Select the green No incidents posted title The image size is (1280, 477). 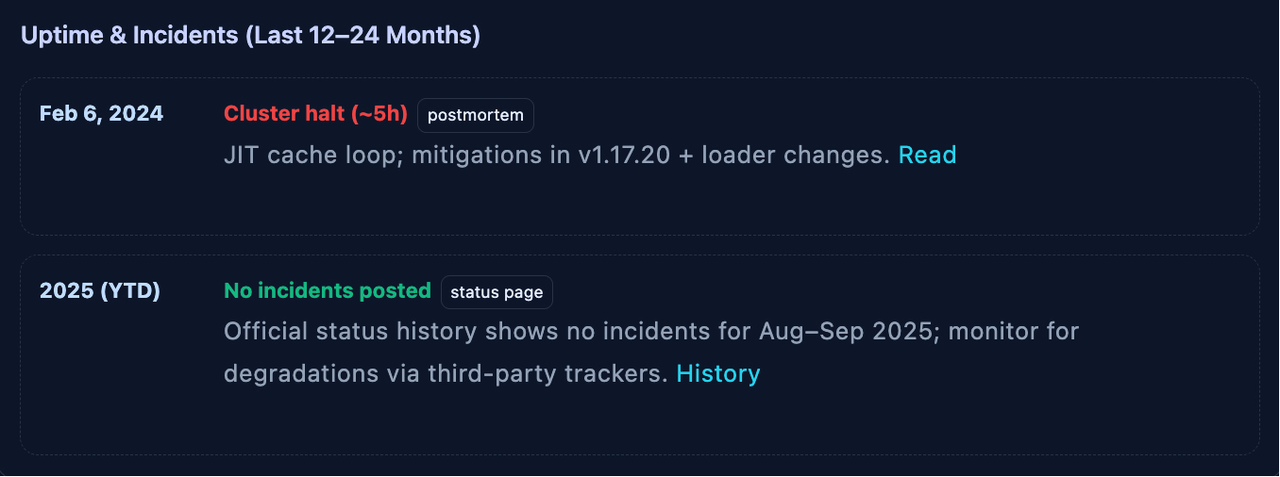327,291
